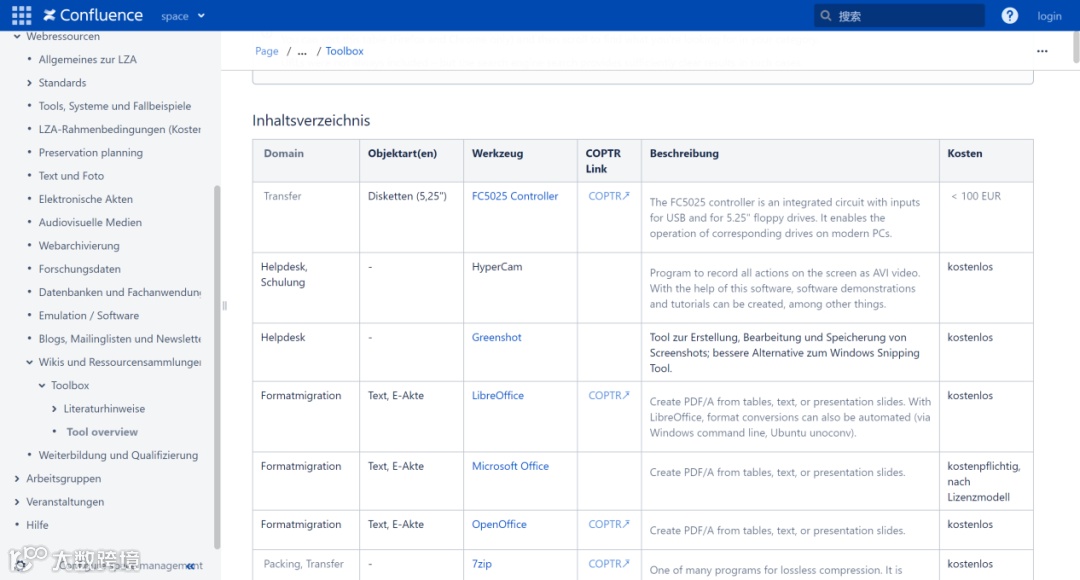
Task: Open Webarchivierung page
Action: (x=79, y=246)
